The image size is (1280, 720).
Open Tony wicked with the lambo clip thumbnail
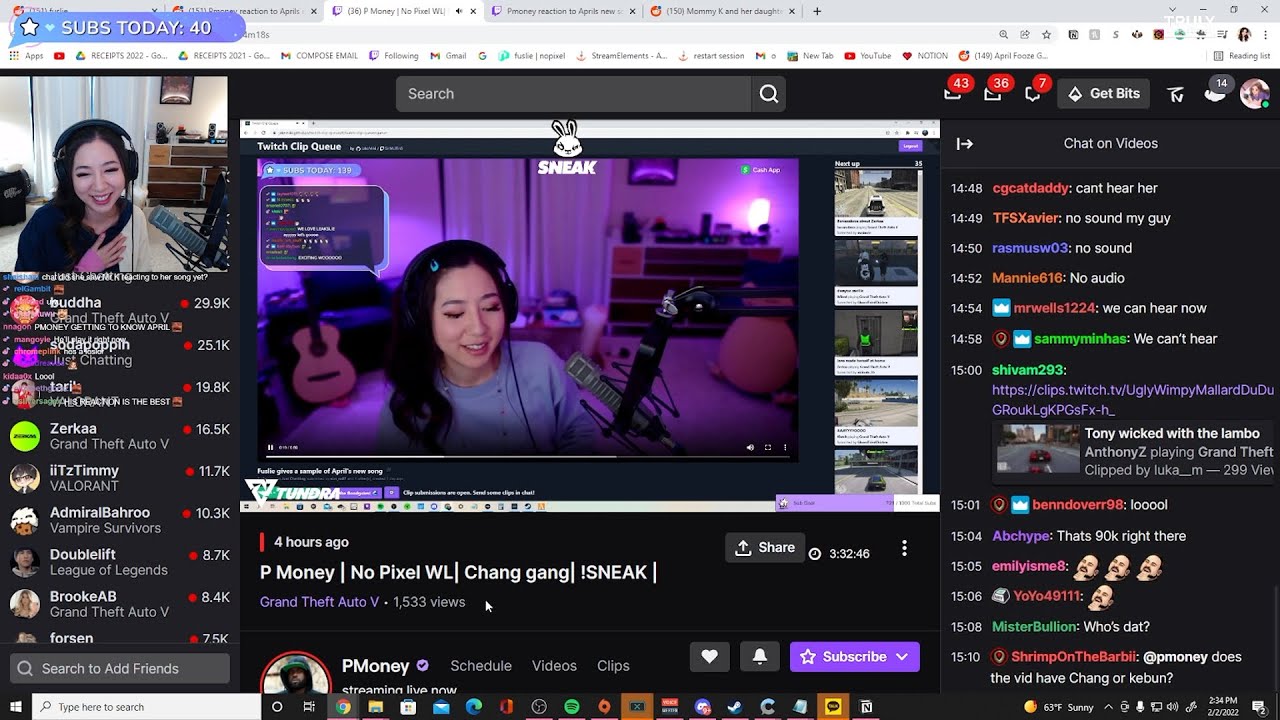click(x=1038, y=451)
